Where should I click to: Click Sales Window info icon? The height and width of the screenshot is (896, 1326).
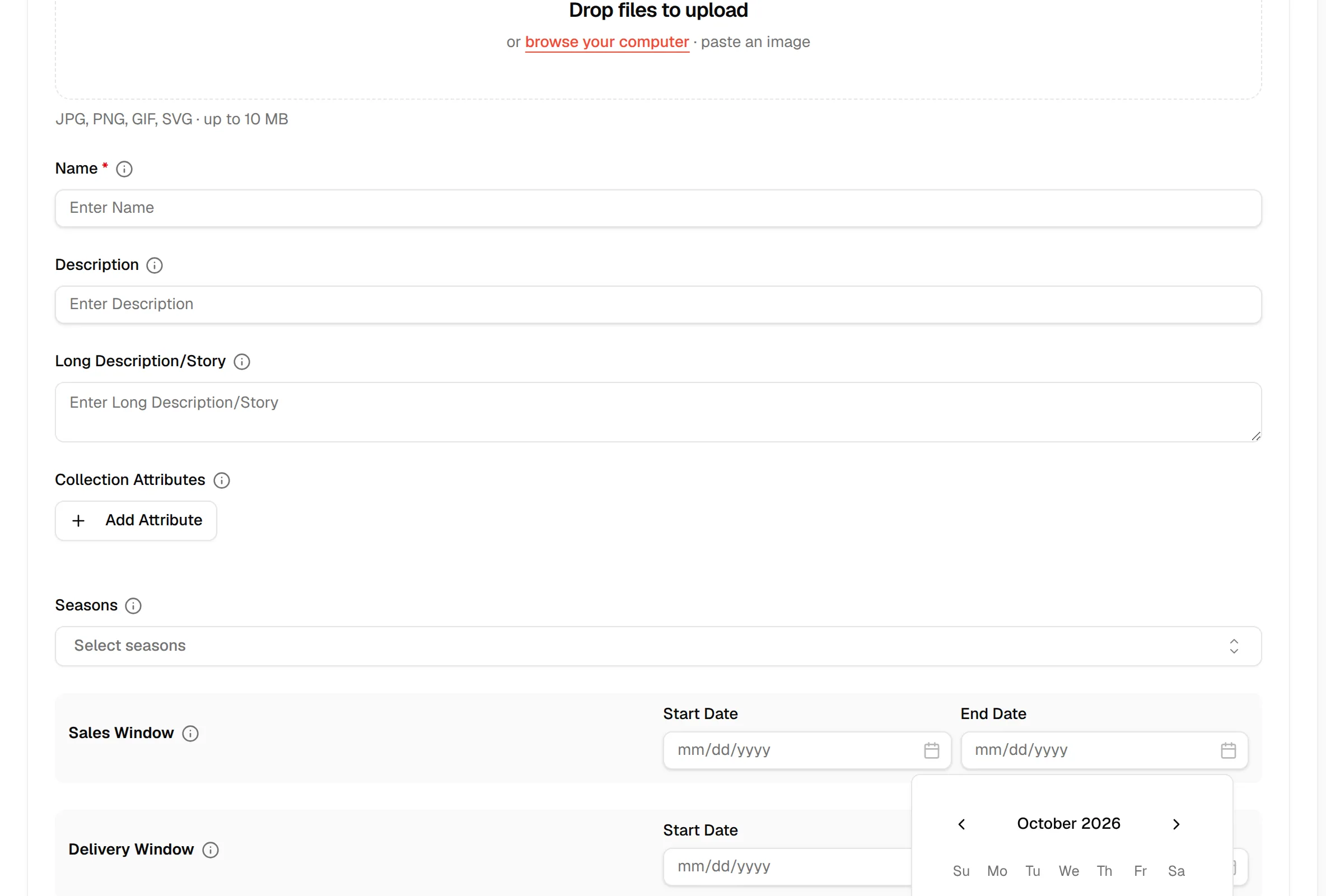coord(190,734)
